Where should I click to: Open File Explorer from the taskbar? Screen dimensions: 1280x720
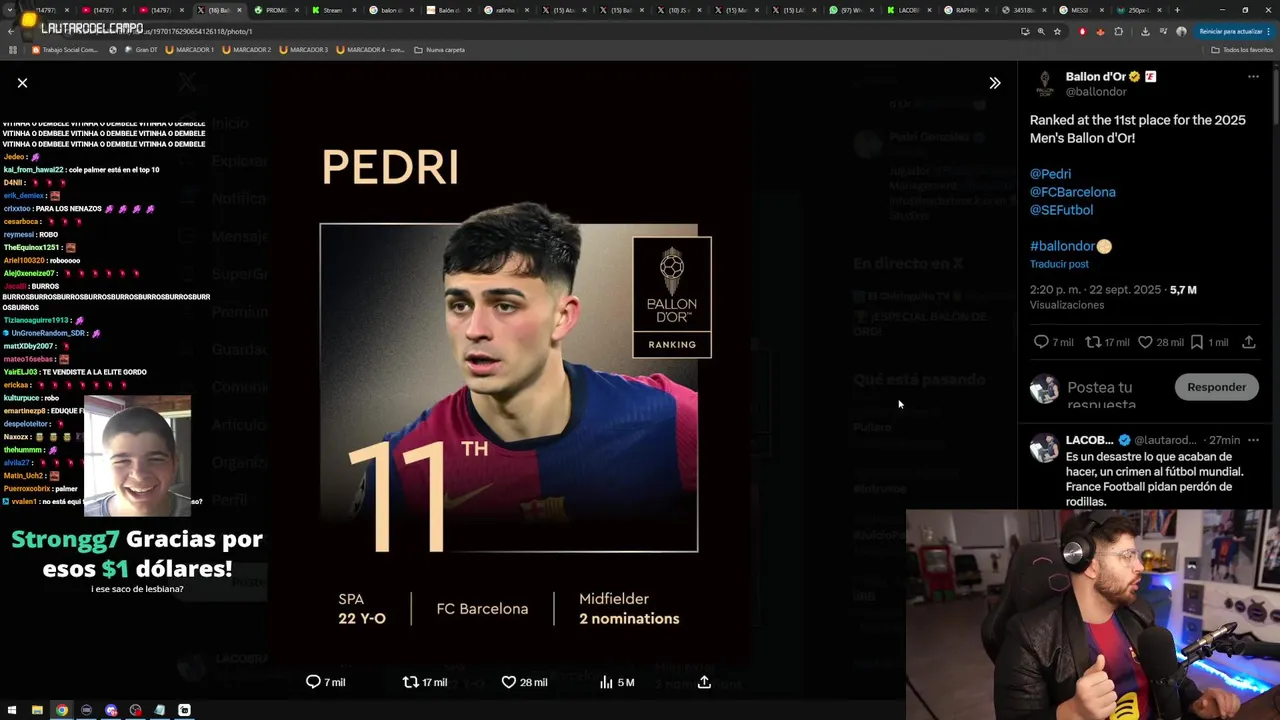(37, 710)
